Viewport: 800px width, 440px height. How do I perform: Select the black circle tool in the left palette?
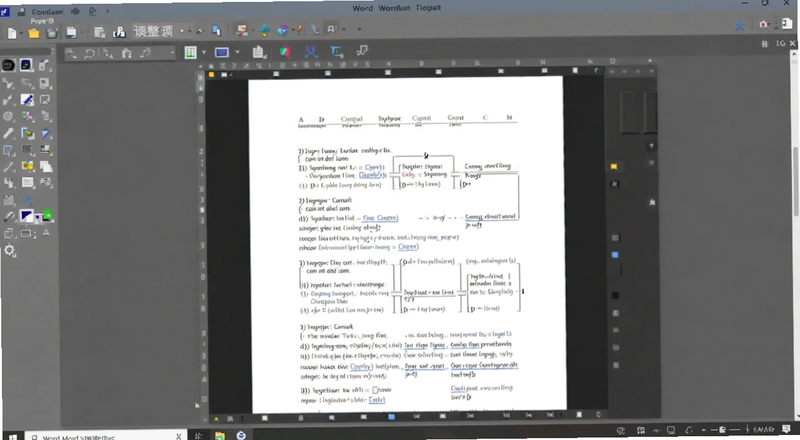tap(9, 65)
